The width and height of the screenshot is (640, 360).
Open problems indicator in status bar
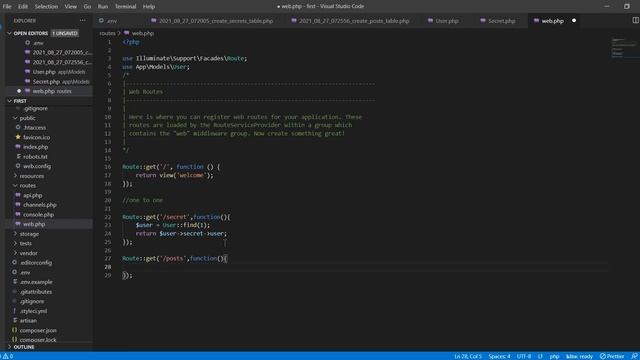[x=8, y=356]
